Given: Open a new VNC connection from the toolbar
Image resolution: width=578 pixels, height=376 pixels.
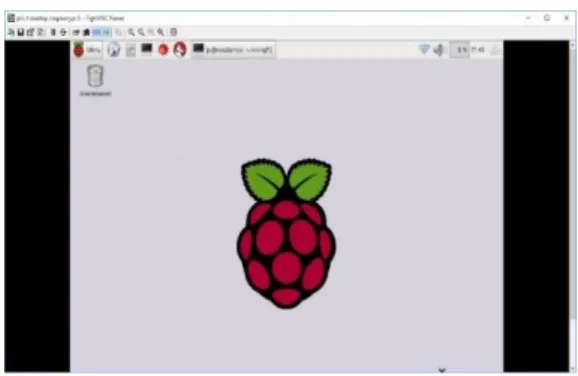Looking at the screenshot, I should (x=11, y=32).
